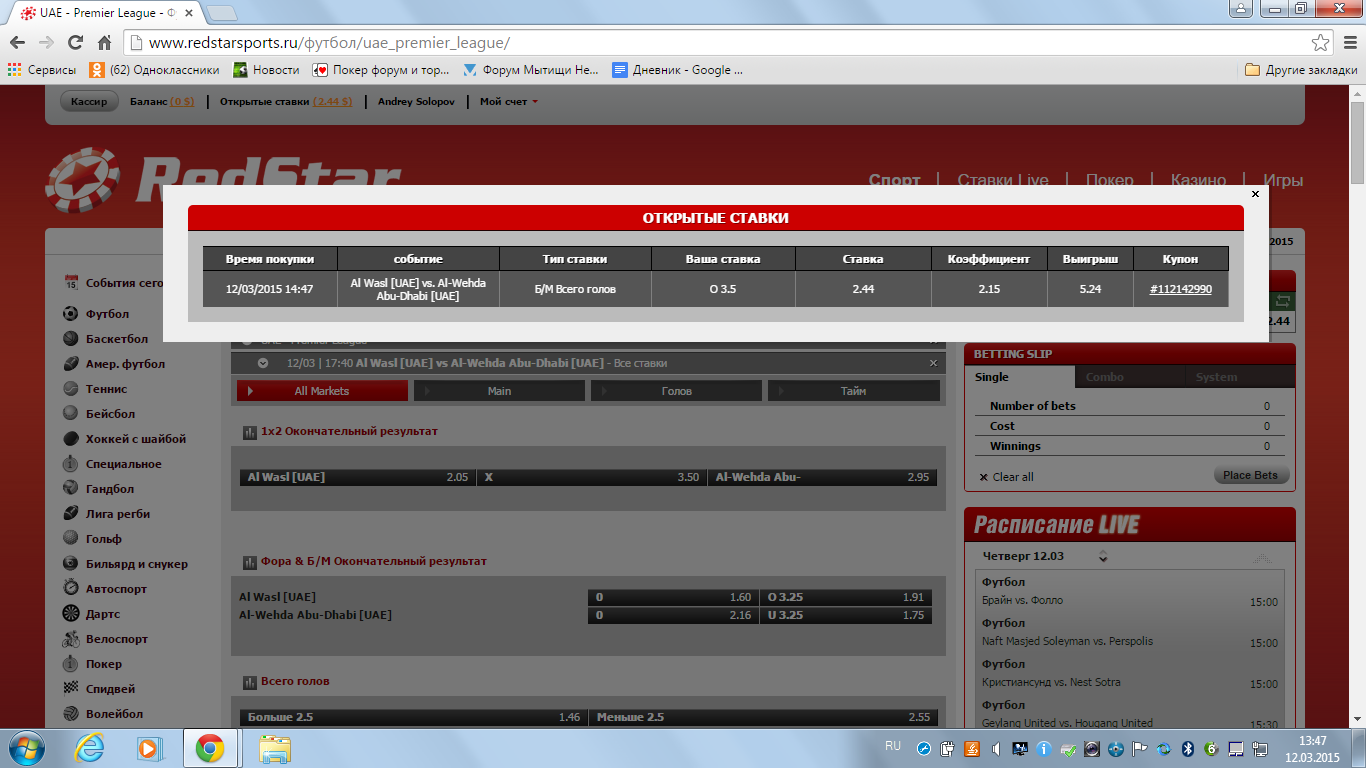Open Chrome from the Windows taskbar
The width and height of the screenshot is (1366, 768).
(x=209, y=748)
